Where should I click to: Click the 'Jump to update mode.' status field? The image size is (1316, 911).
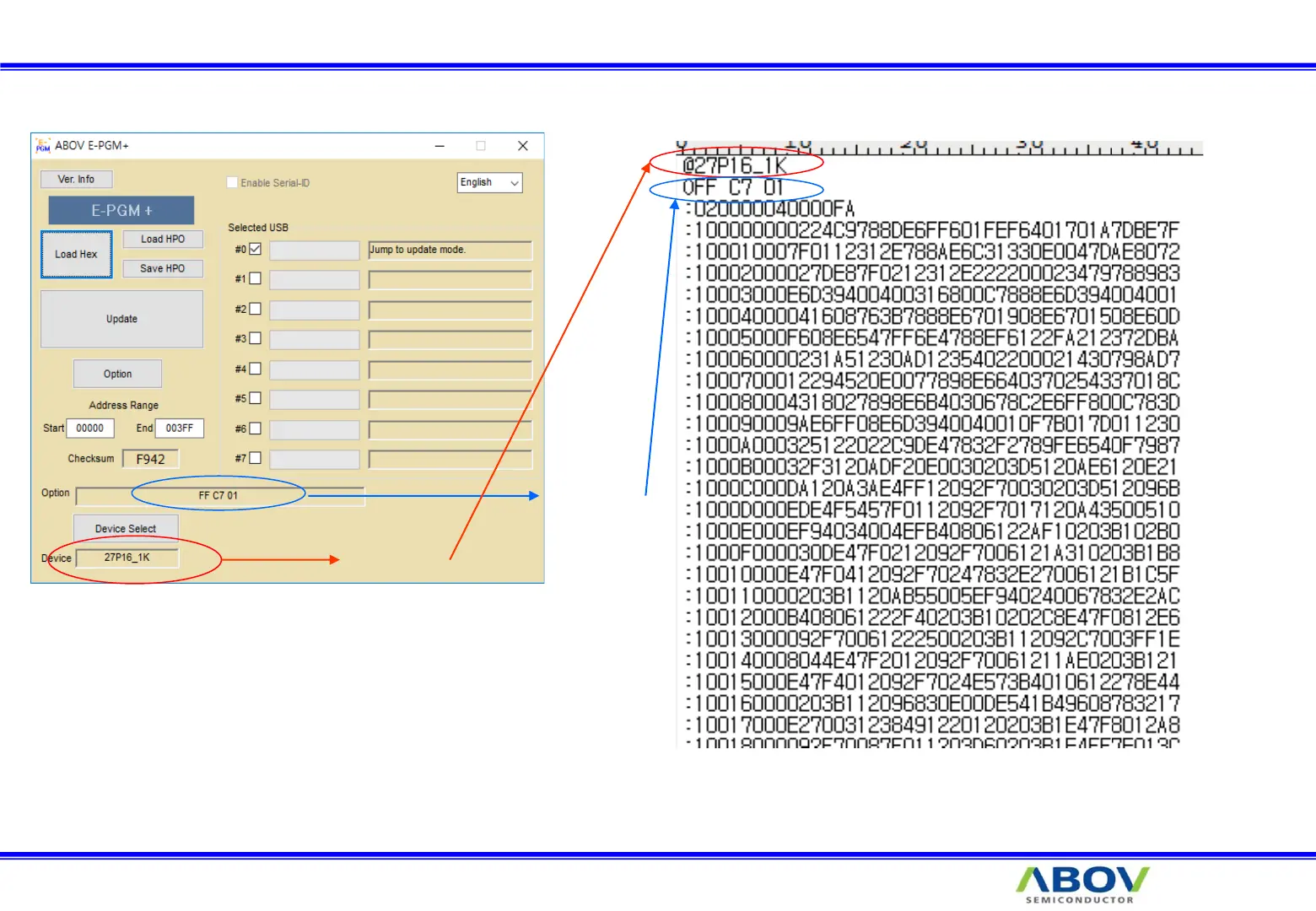pos(450,250)
